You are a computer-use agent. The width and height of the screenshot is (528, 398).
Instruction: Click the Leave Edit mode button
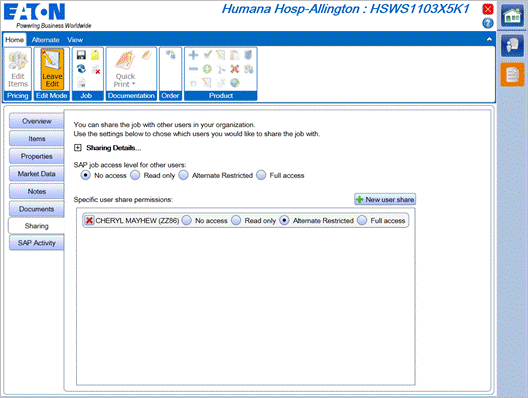(x=52, y=69)
